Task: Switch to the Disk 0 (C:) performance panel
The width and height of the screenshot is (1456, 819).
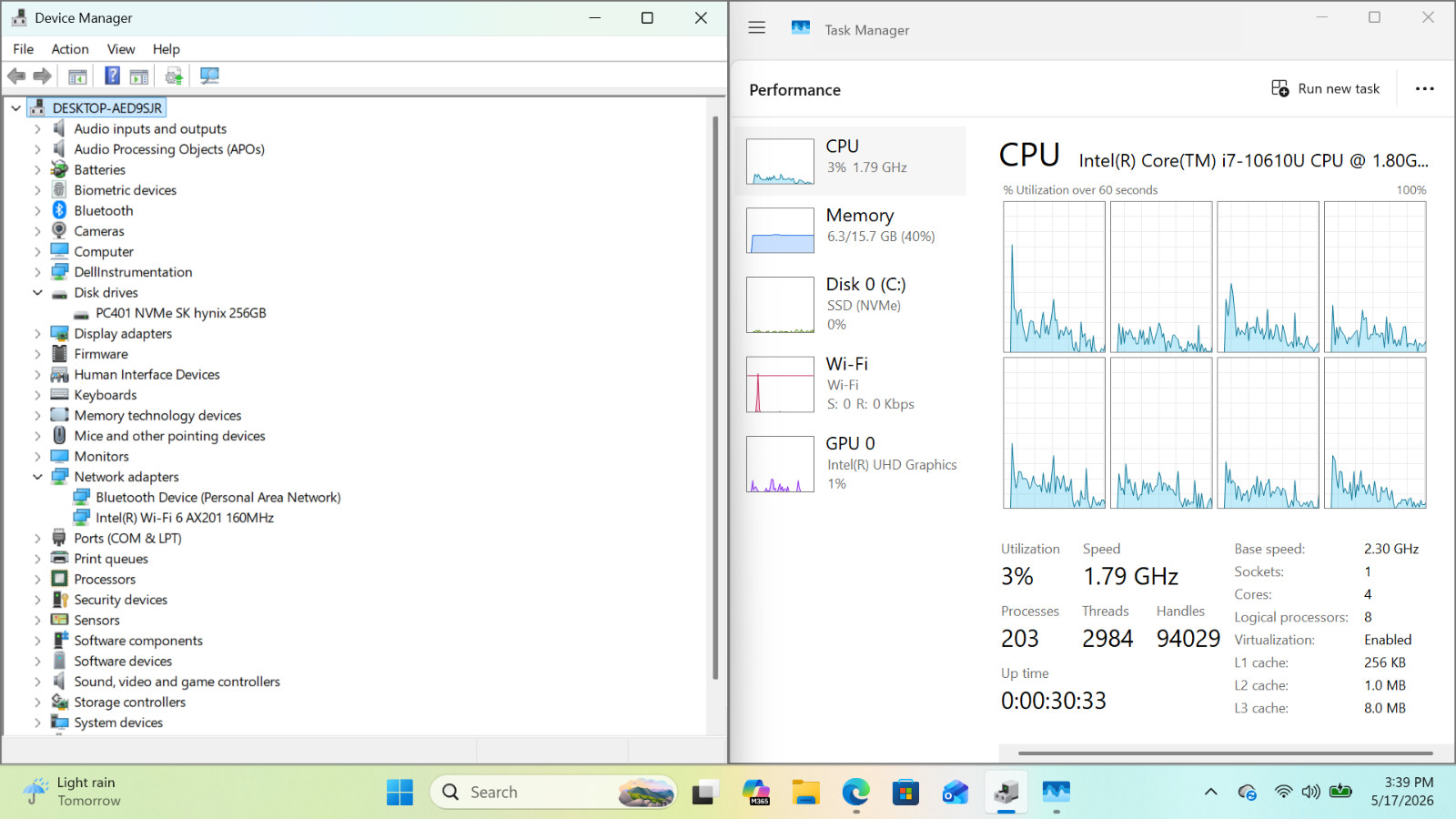Action: click(851, 305)
